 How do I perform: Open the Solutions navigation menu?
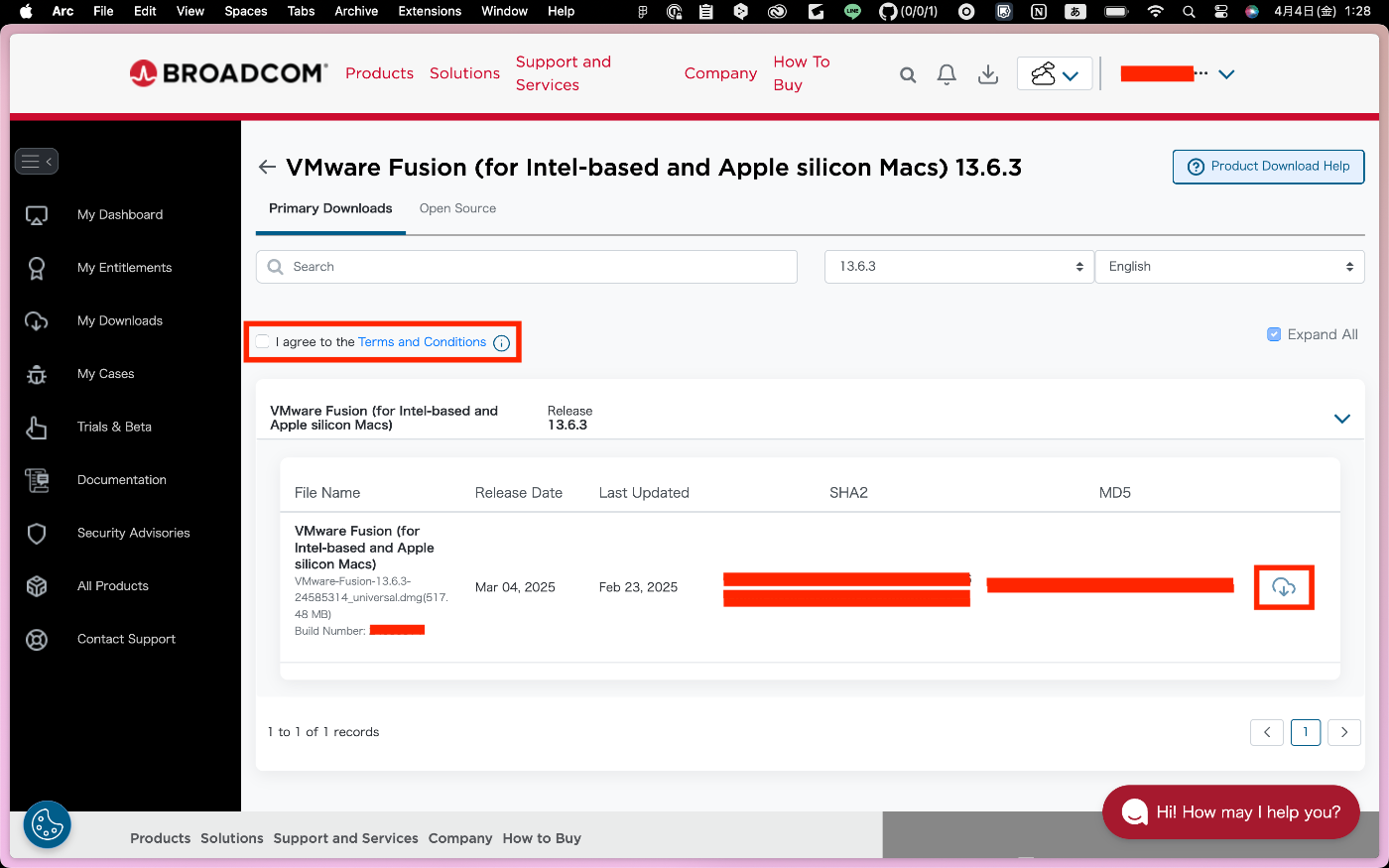(x=464, y=73)
